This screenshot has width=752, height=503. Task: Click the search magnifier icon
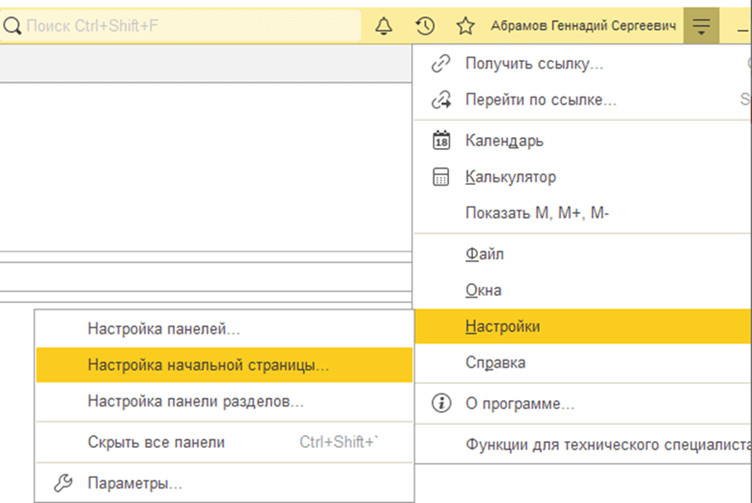[x=13, y=25]
